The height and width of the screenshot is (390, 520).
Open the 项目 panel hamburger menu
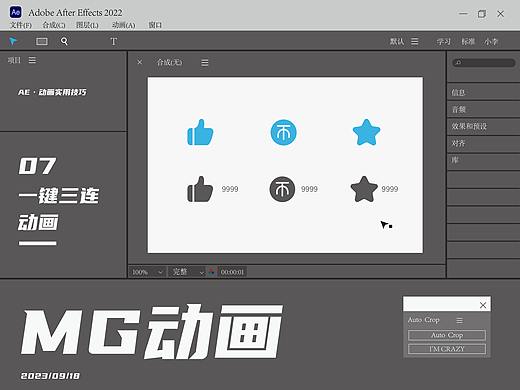point(32,60)
